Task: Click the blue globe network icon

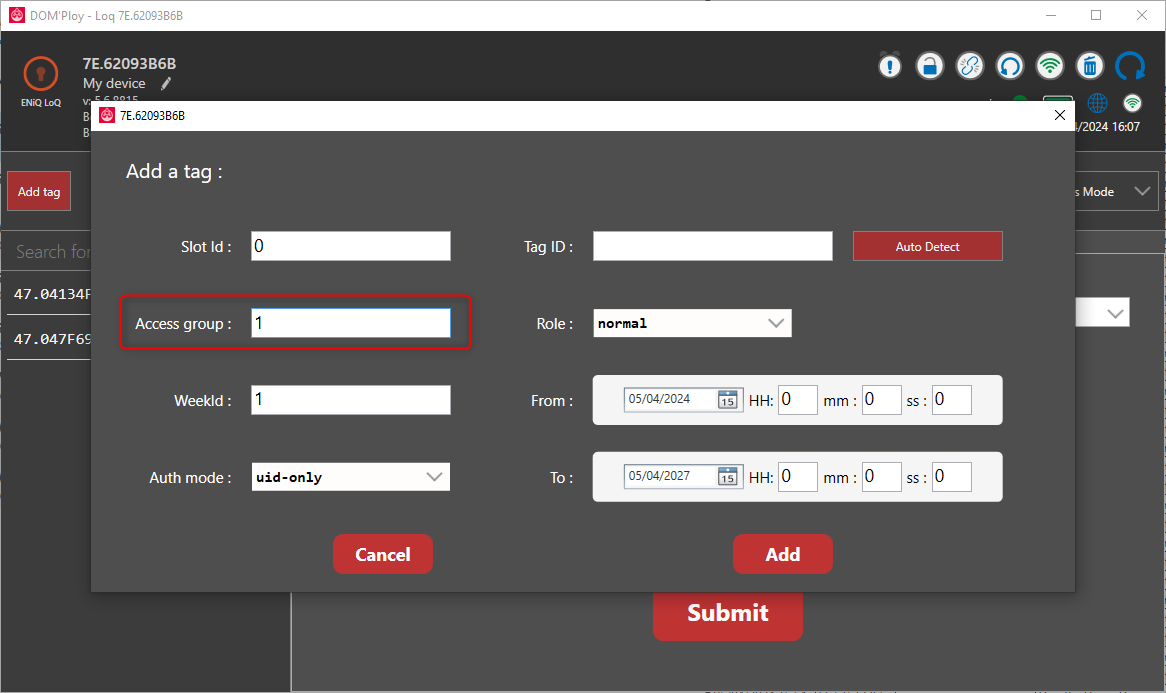Action: pyautogui.click(x=1098, y=103)
